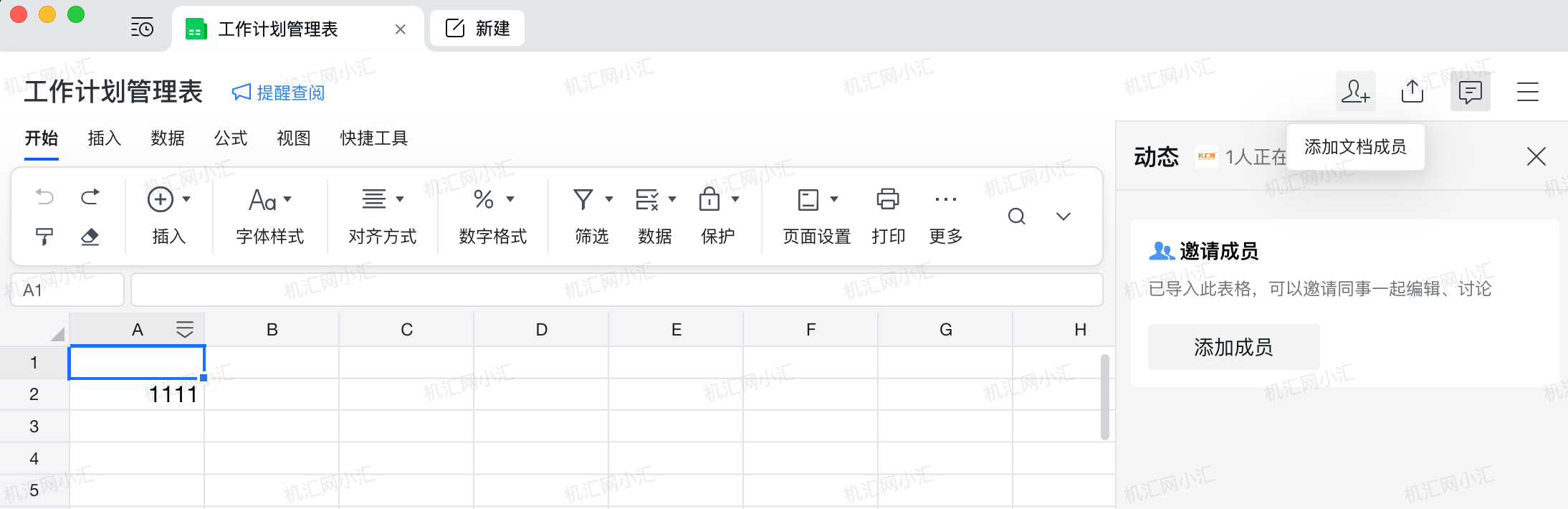Toggle the comments activity panel icon

point(1470,92)
